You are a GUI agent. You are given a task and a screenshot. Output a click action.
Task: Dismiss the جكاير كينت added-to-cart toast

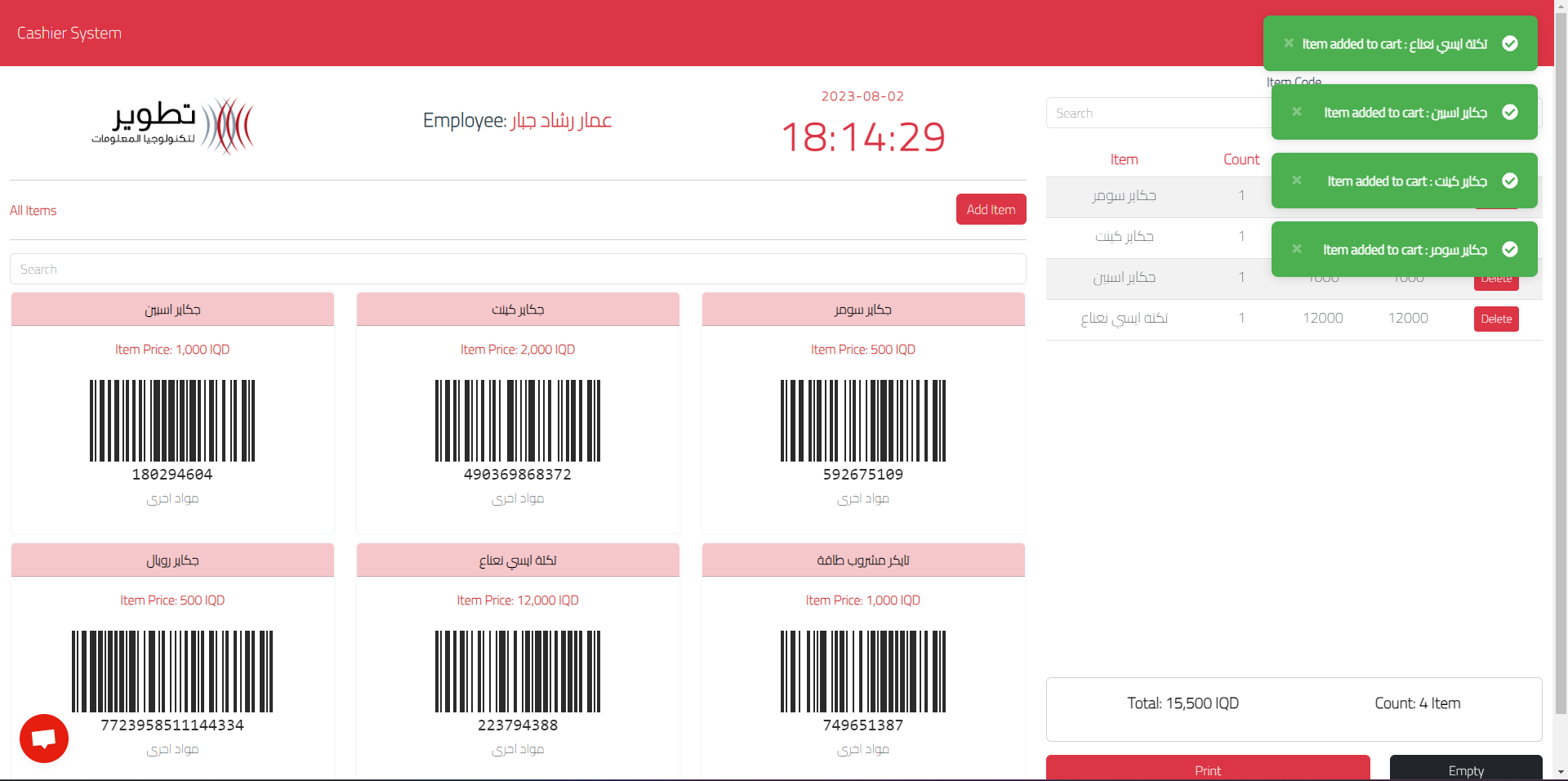pyautogui.click(x=1297, y=181)
